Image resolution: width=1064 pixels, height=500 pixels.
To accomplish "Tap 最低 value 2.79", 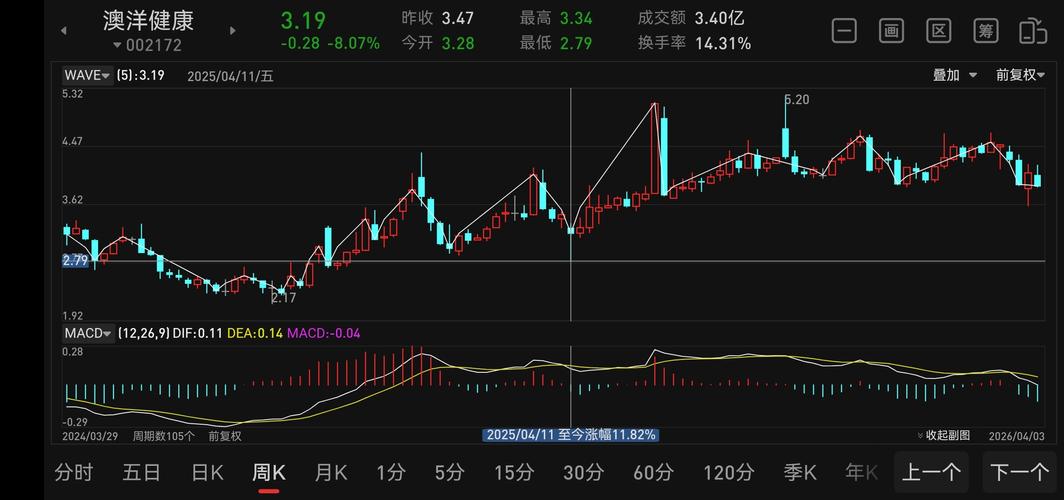I will click(x=576, y=43).
